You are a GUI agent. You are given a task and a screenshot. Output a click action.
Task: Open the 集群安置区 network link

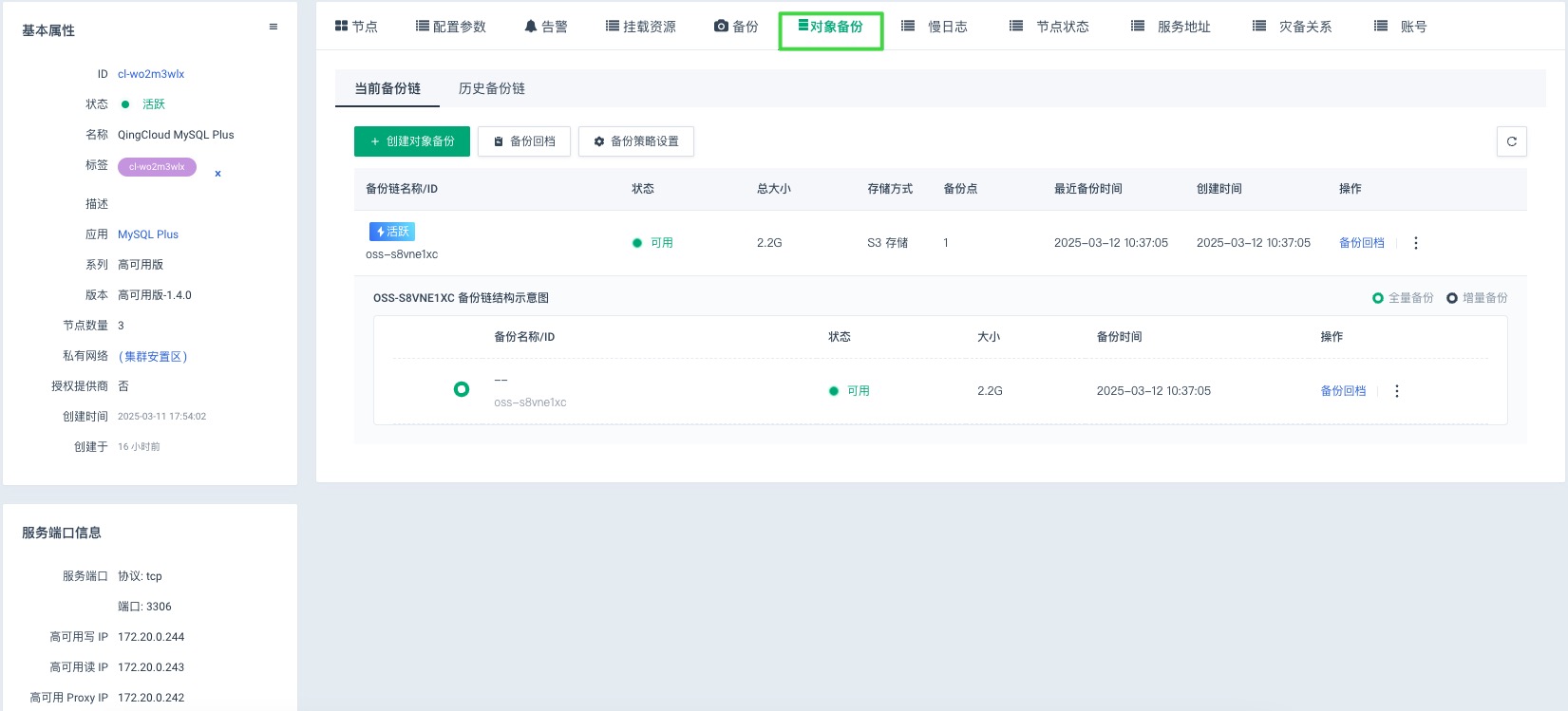[153, 357]
